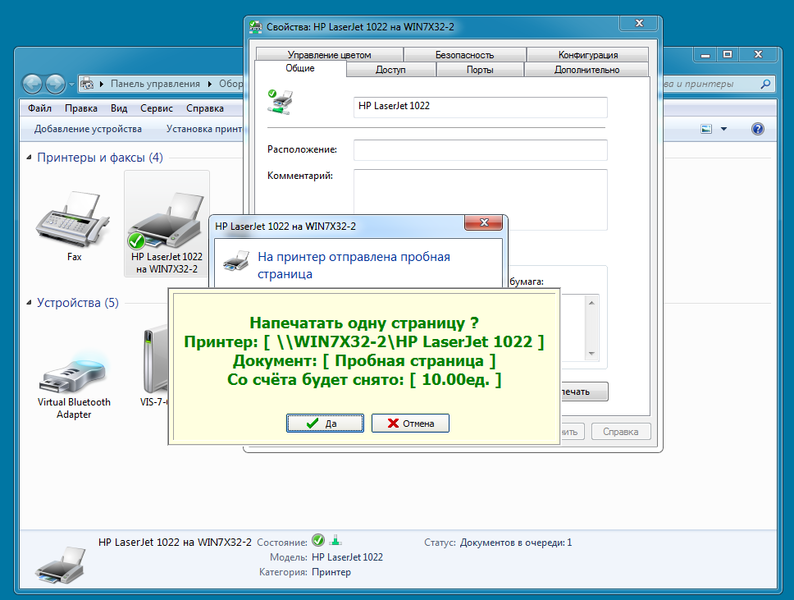794x600 pixels.
Task: Expand the arrow after Панель управления breadcrumb
Action: click(209, 84)
